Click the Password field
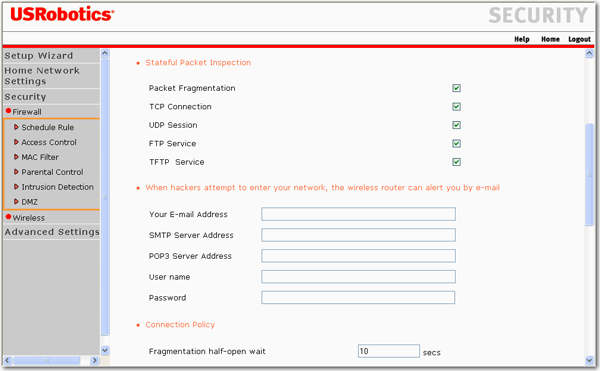The width and height of the screenshot is (600, 371). click(x=358, y=298)
